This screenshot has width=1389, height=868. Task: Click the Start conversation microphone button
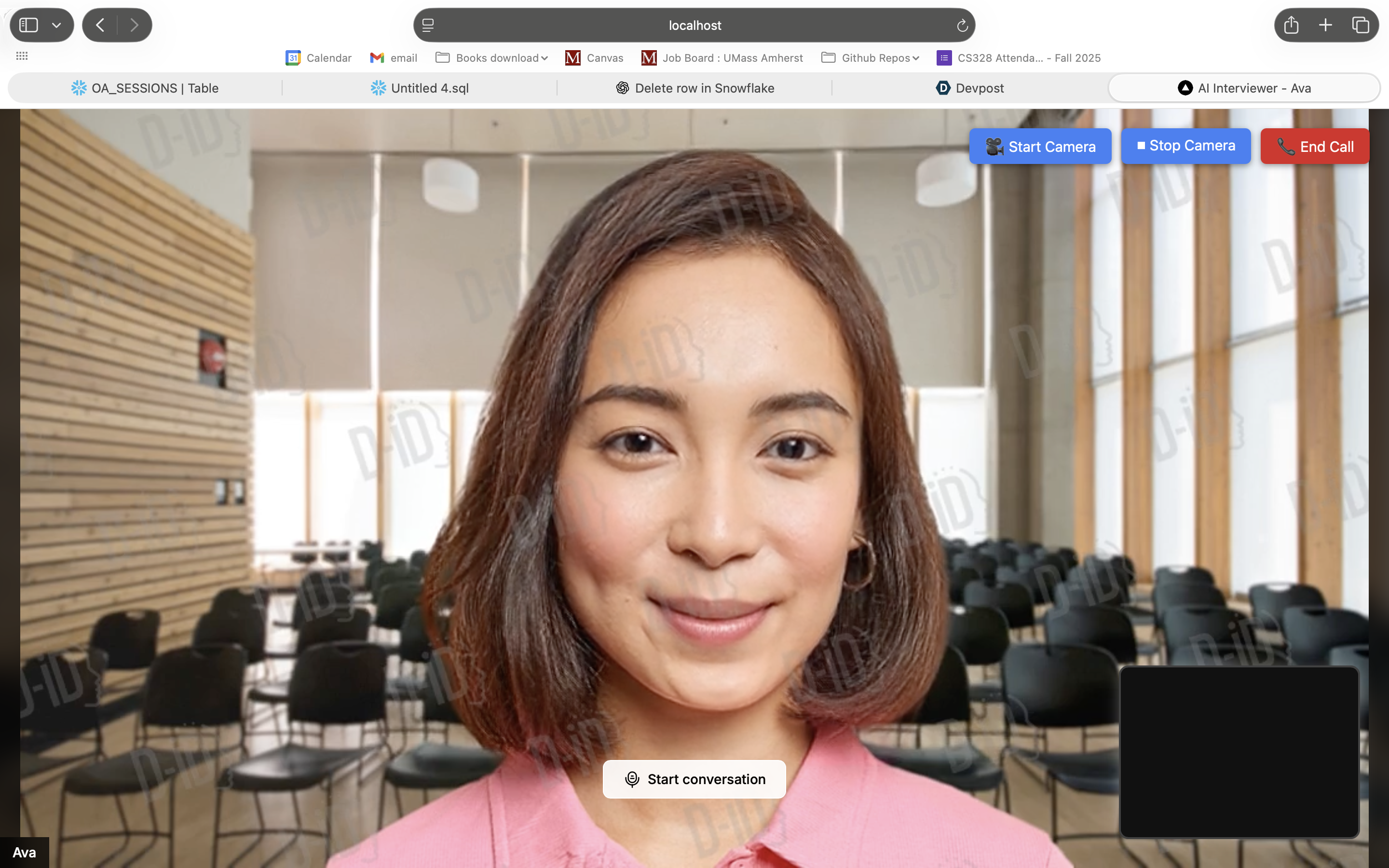point(694,779)
